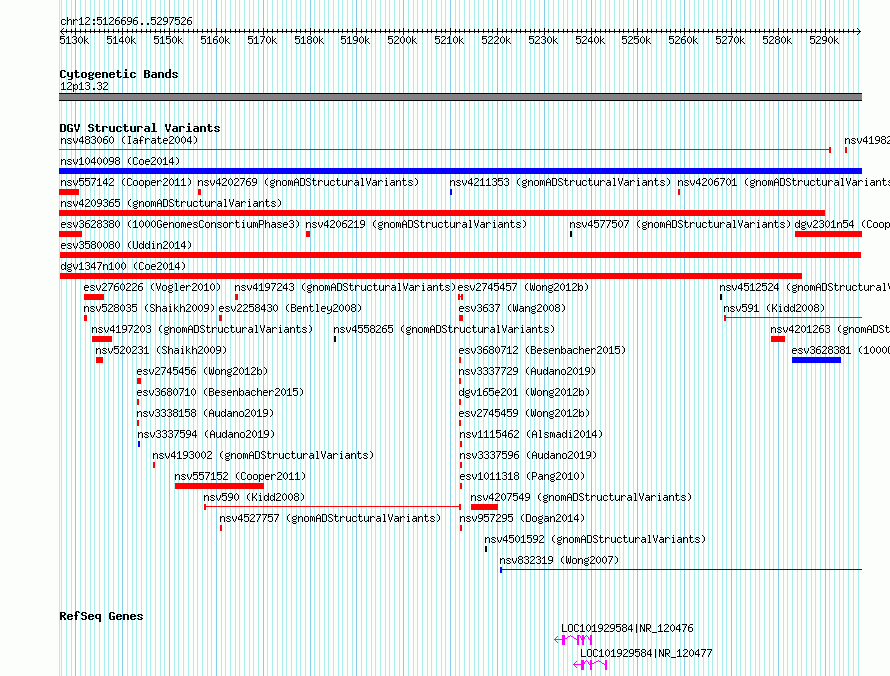This screenshot has height=676, width=890.
Task: Click the nsv557152 (Cooper2011) red bar
Action: pos(219,486)
